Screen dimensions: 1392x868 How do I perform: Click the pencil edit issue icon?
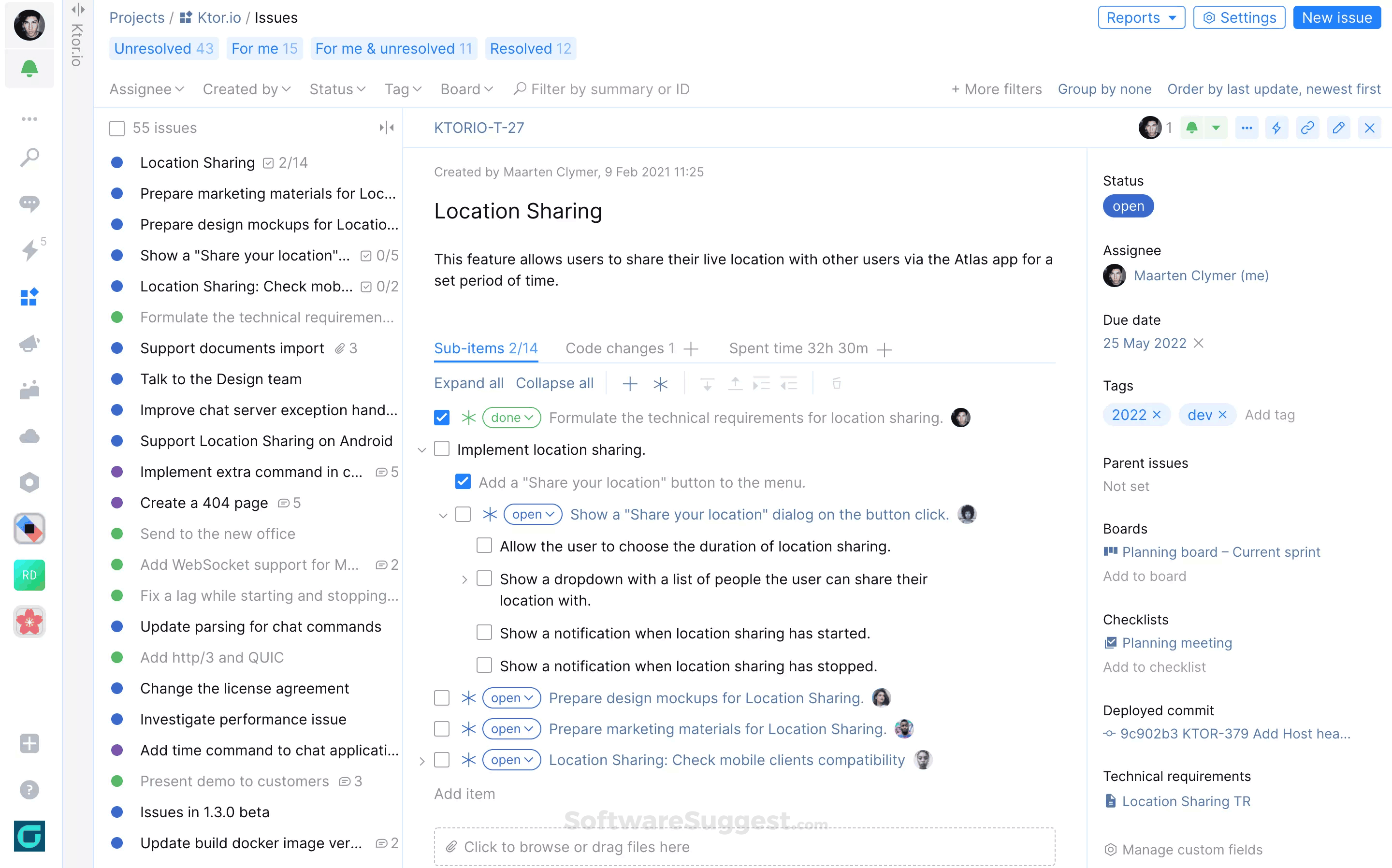tap(1338, 128)
